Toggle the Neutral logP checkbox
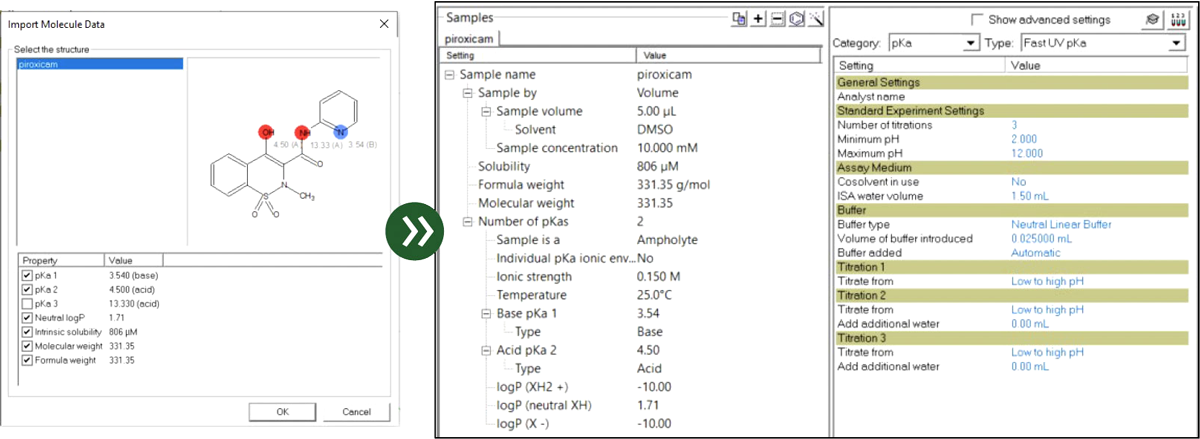 (x=27, y=317)
